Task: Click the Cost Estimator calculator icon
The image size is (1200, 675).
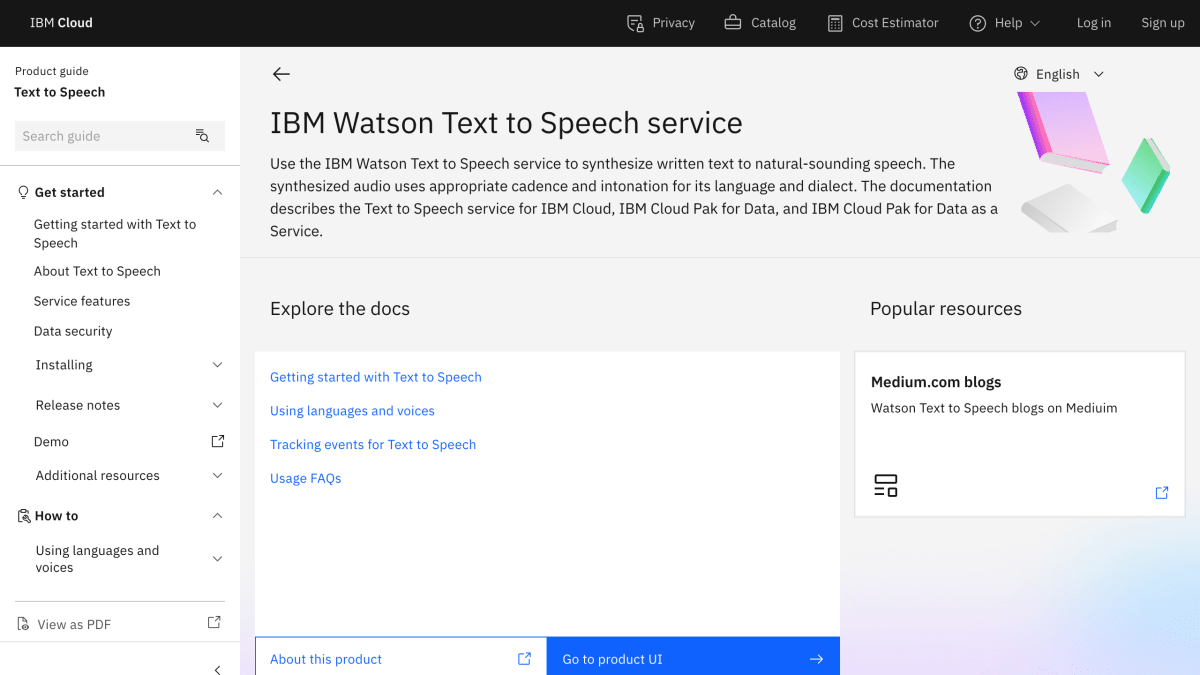Action: (835, 23)
